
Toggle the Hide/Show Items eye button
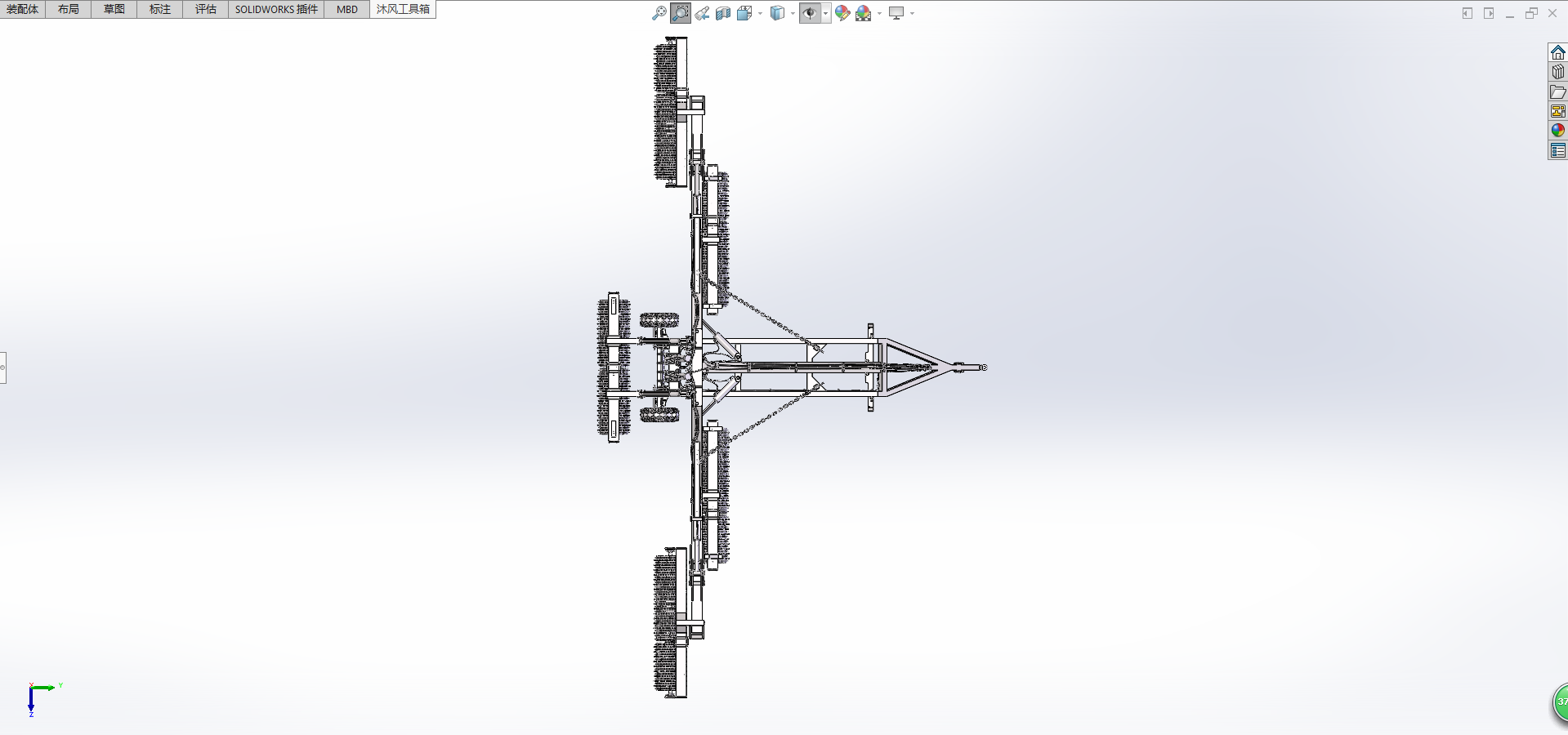[x=810, y=13]
